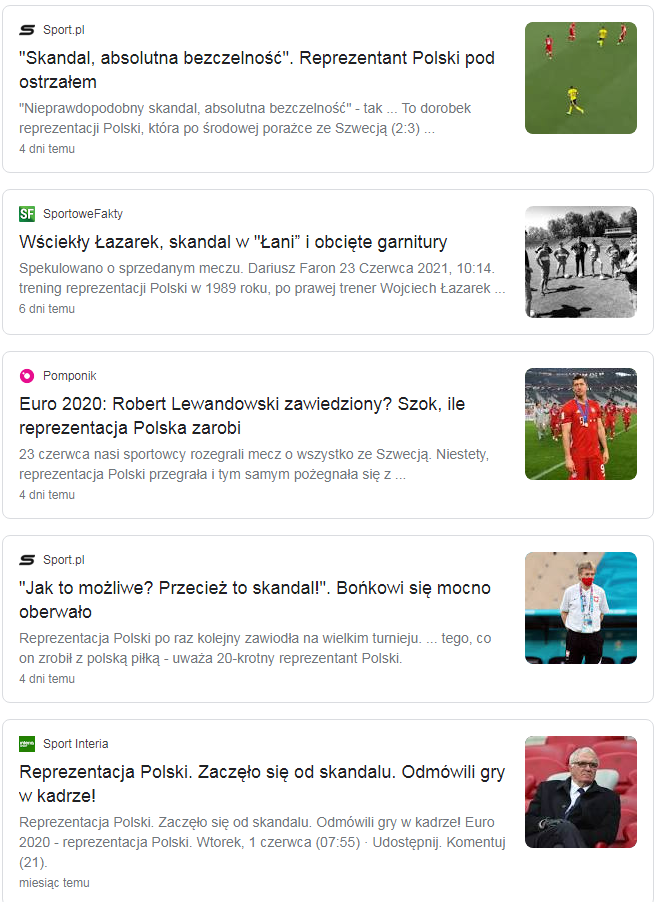
Task: Click the snippet starting "Spekulowano o sprzedanym meczu"
Action: click(262, 278)
